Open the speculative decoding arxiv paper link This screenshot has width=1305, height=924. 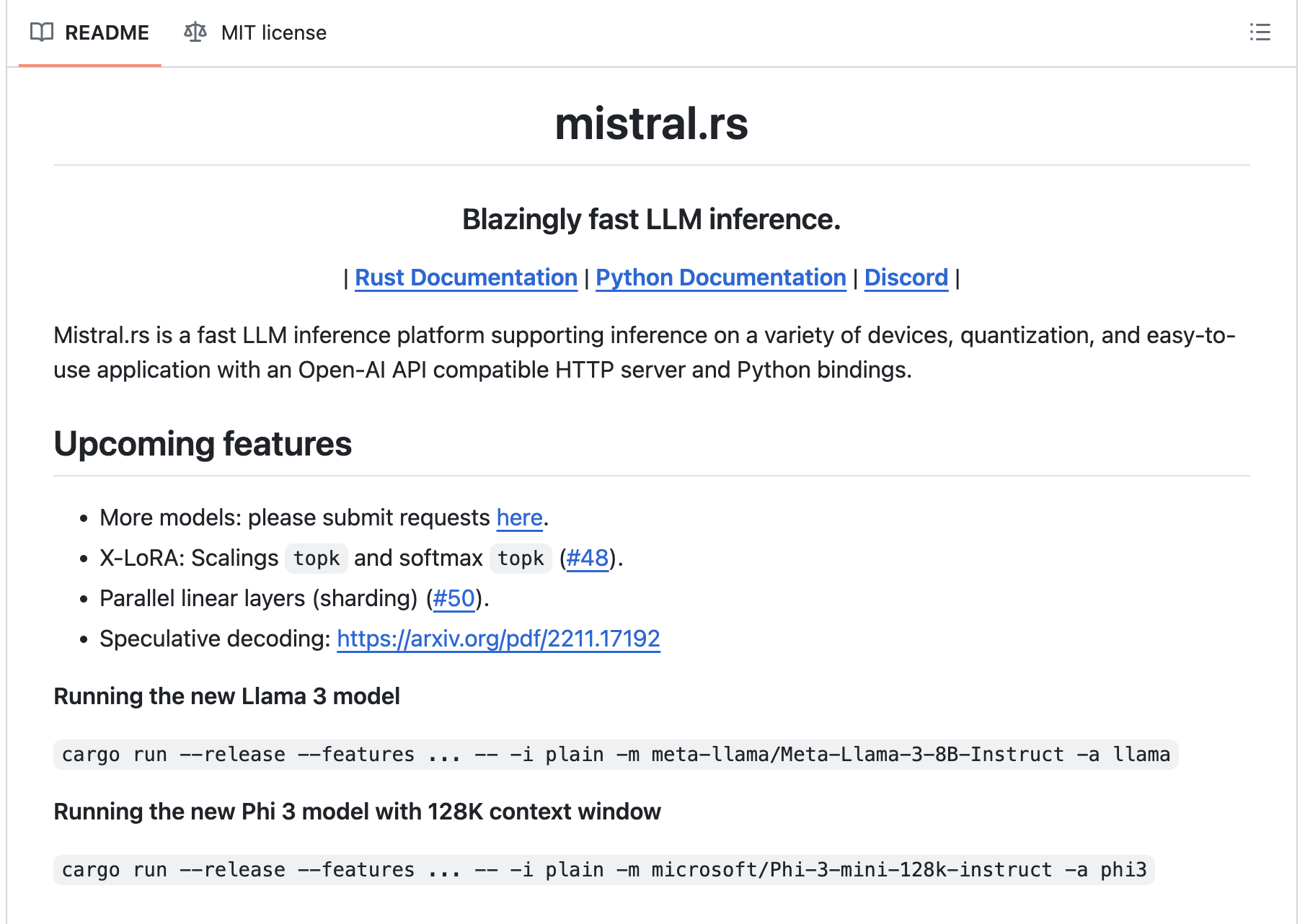pyautogui.click(x=498, y=639)
